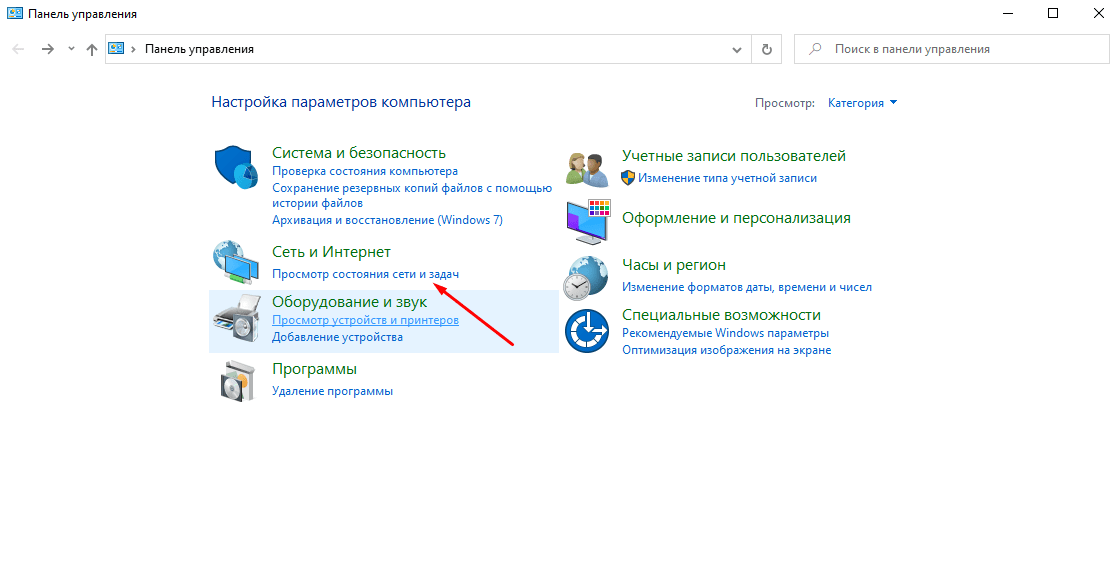Click the Clock and Region globe icon

[x=587, y=277]
